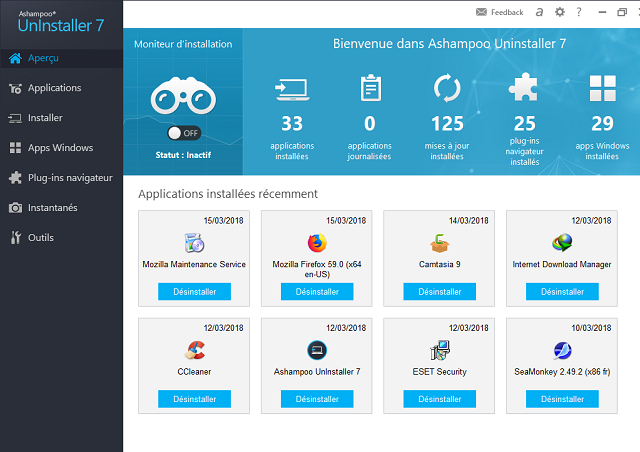Click the Statut : Inactif label
The height and width of the screenshot is (452, 640).
click(183, 155)
